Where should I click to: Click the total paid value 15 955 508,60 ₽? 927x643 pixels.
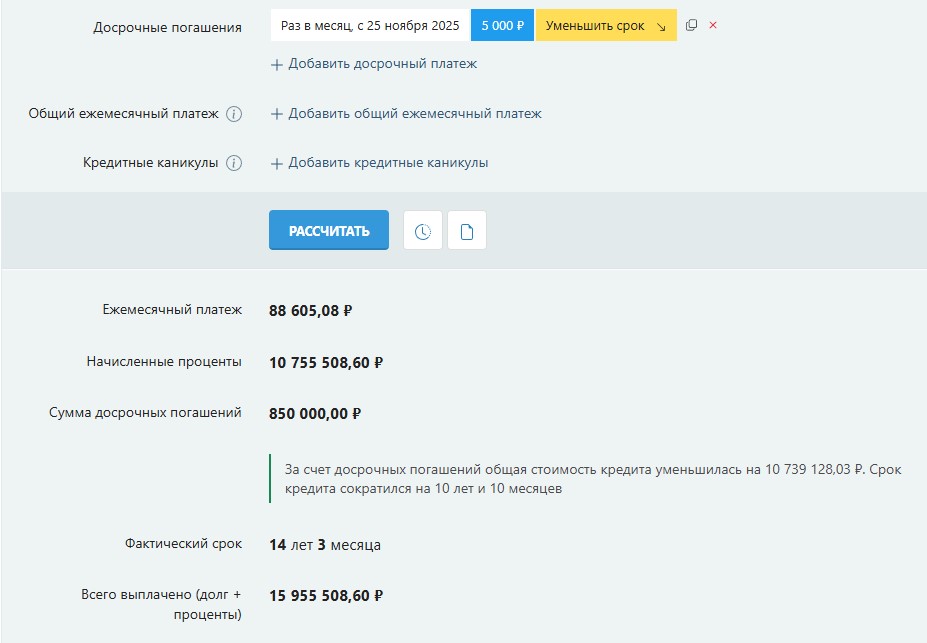tap(326, 596)
